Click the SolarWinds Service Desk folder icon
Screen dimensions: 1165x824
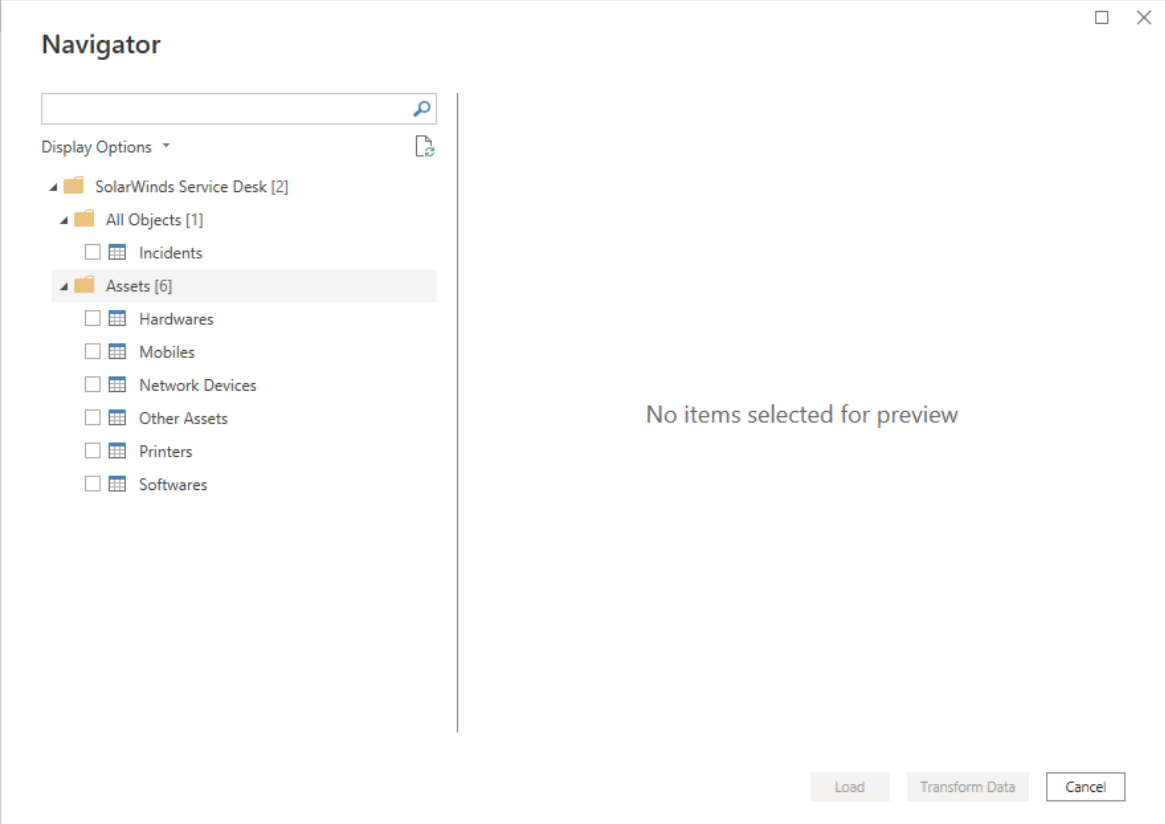point(73,187)
